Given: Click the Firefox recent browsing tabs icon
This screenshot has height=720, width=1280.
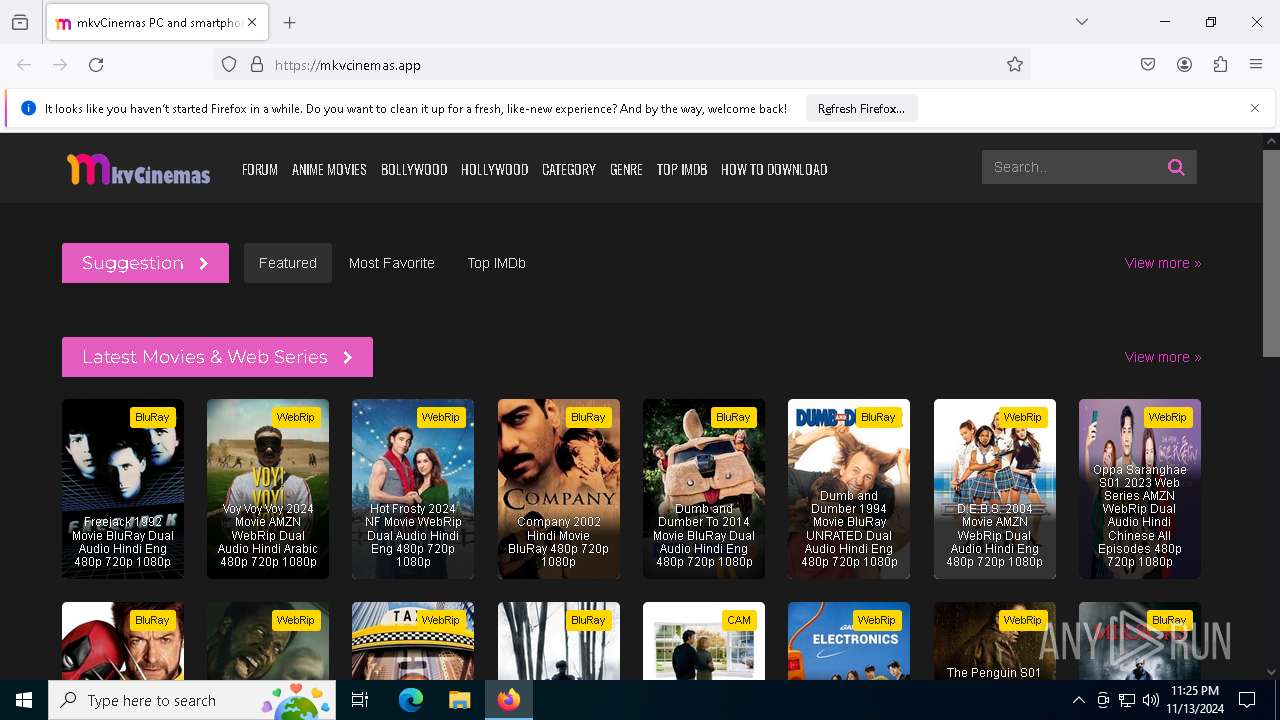Looking at the screenshot, I should coord(20,23).
